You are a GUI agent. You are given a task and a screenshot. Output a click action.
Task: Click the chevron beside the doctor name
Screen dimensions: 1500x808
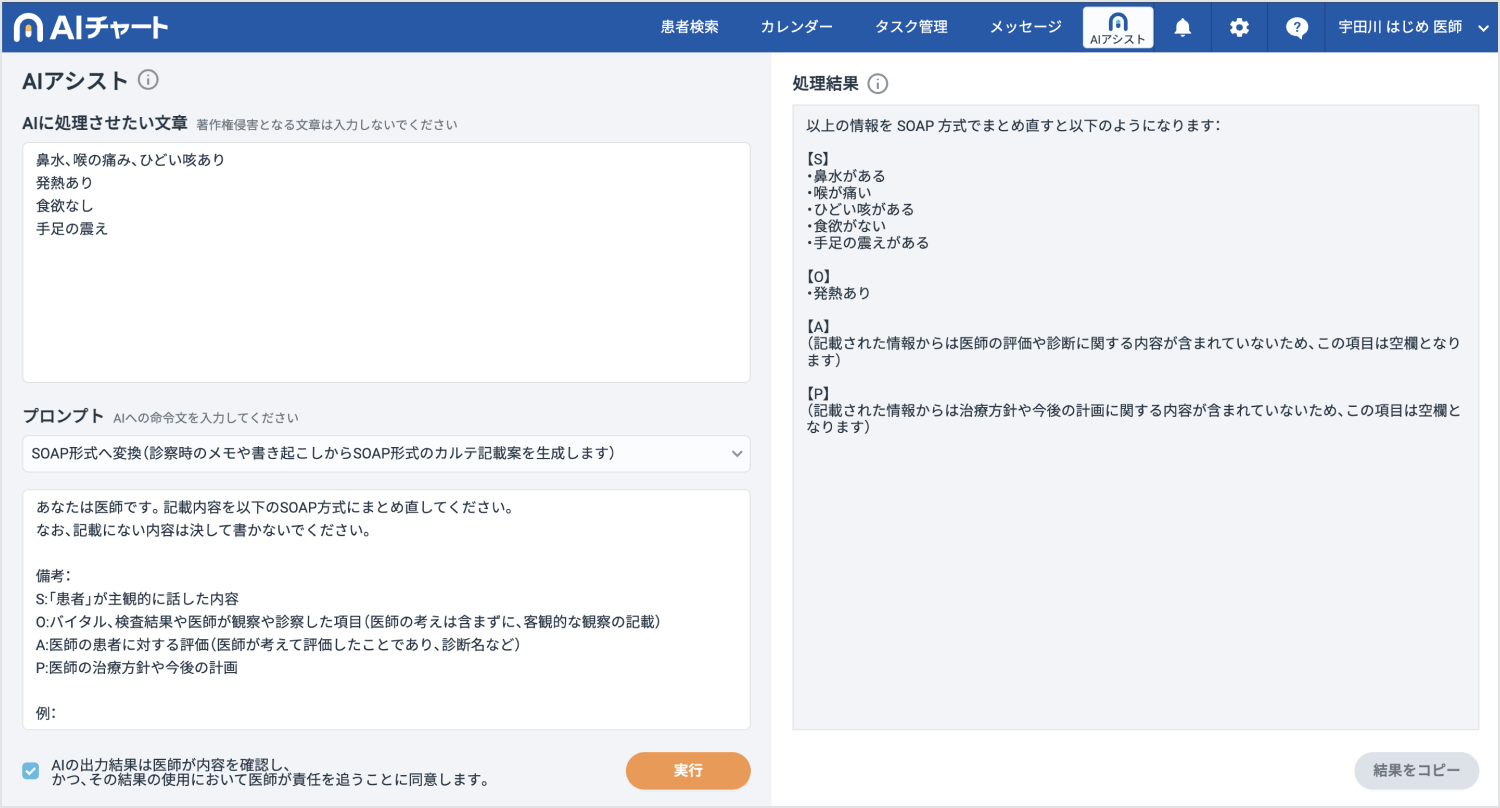(x=1483, y=28)
